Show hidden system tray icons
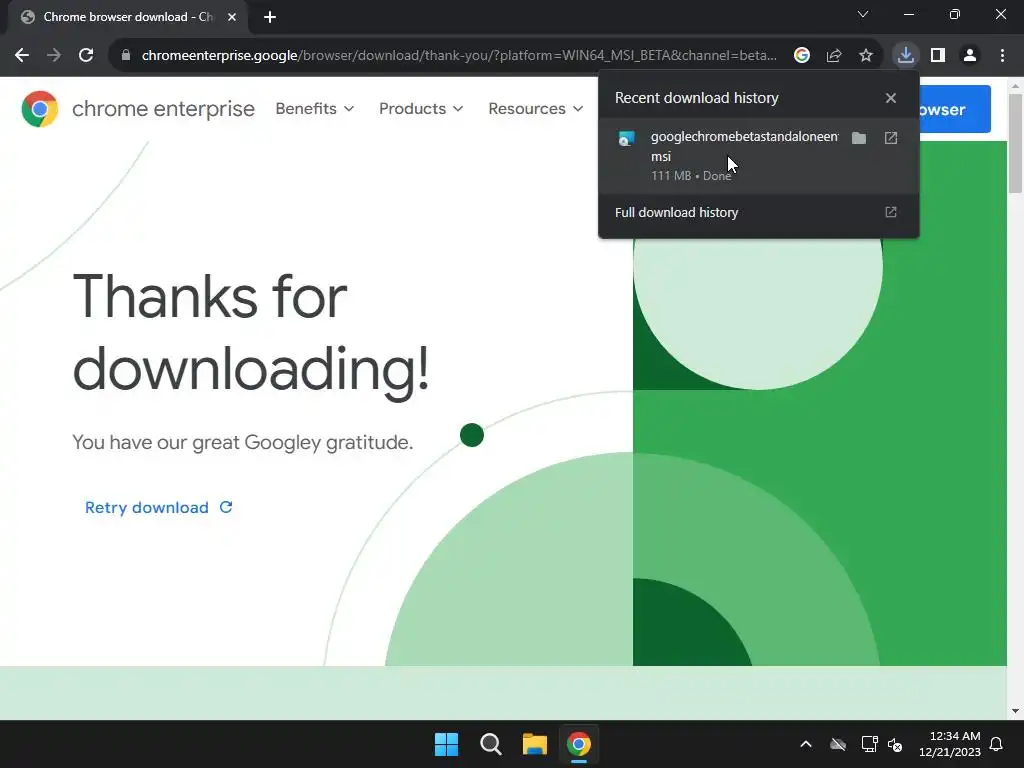The width and height of the screenshot is (1024, 768). pos(806,744)
